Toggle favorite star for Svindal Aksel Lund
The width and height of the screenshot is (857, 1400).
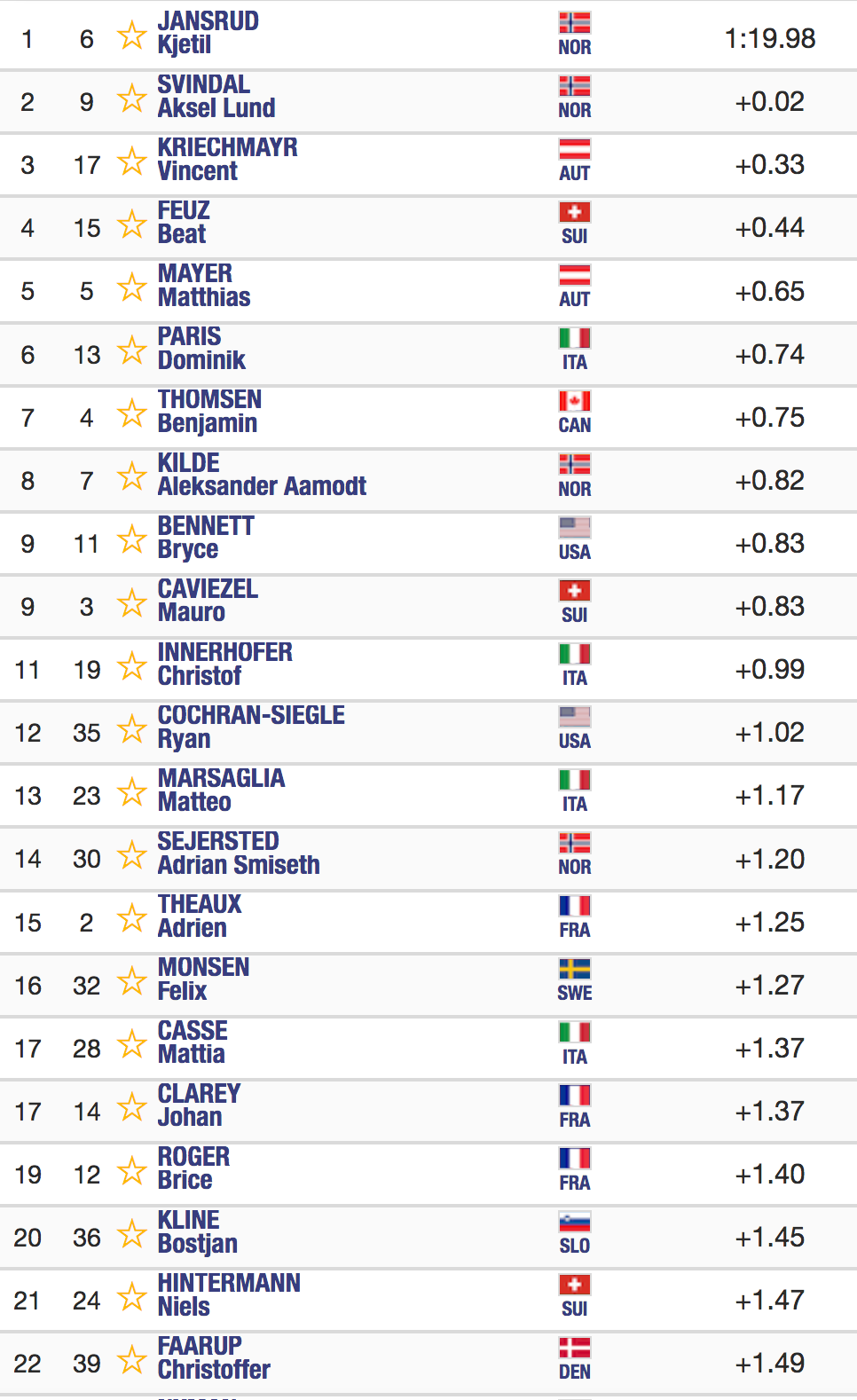pyautogui.click(x=131, y=98)
